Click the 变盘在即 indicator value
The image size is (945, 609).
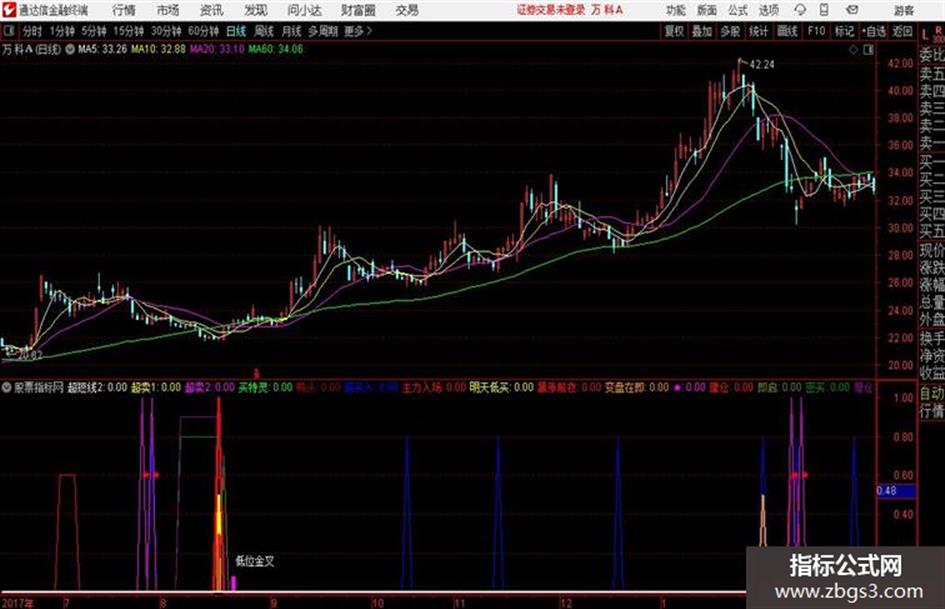(636, 387)
